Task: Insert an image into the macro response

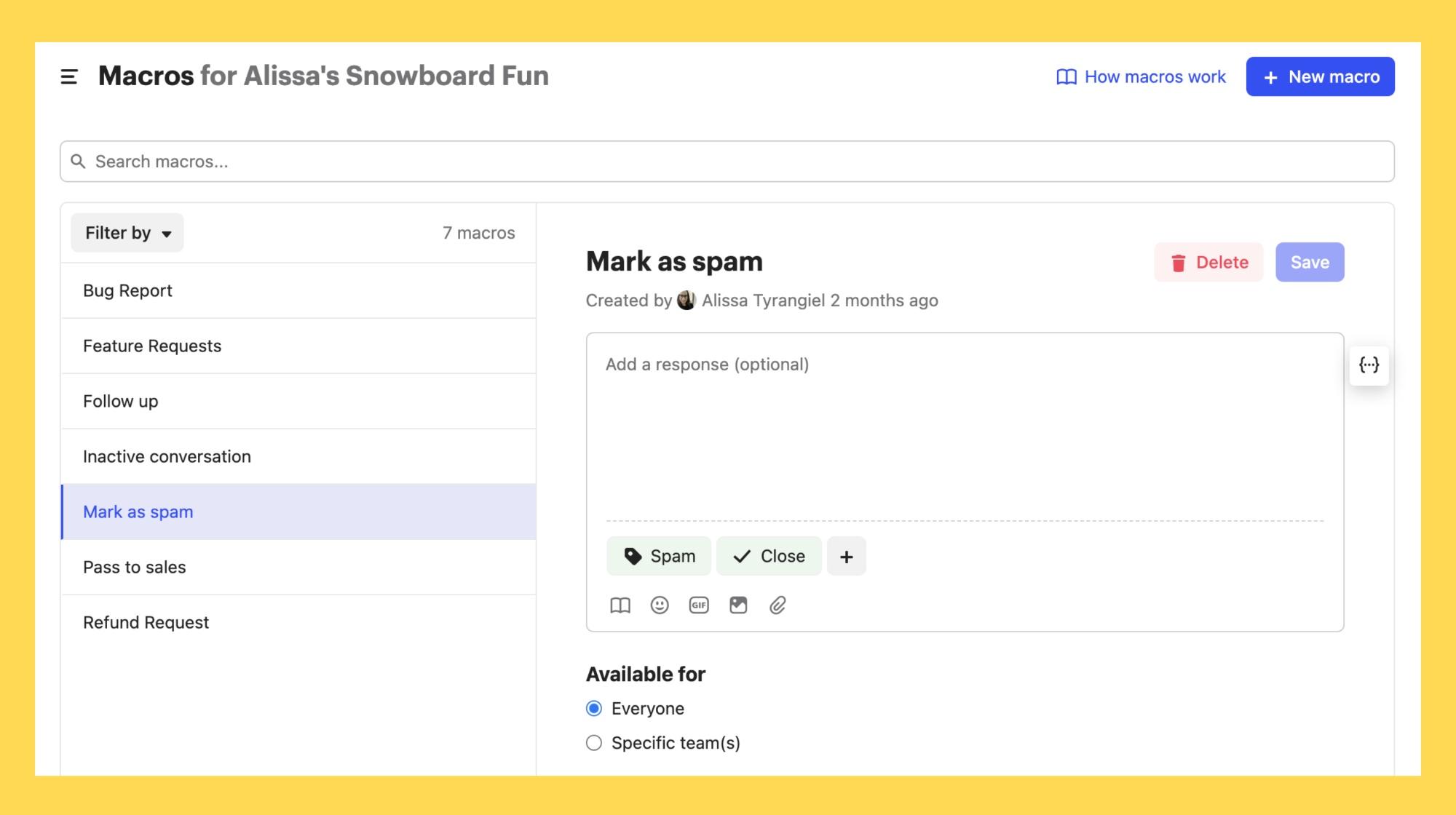Action: pos(738,605)
